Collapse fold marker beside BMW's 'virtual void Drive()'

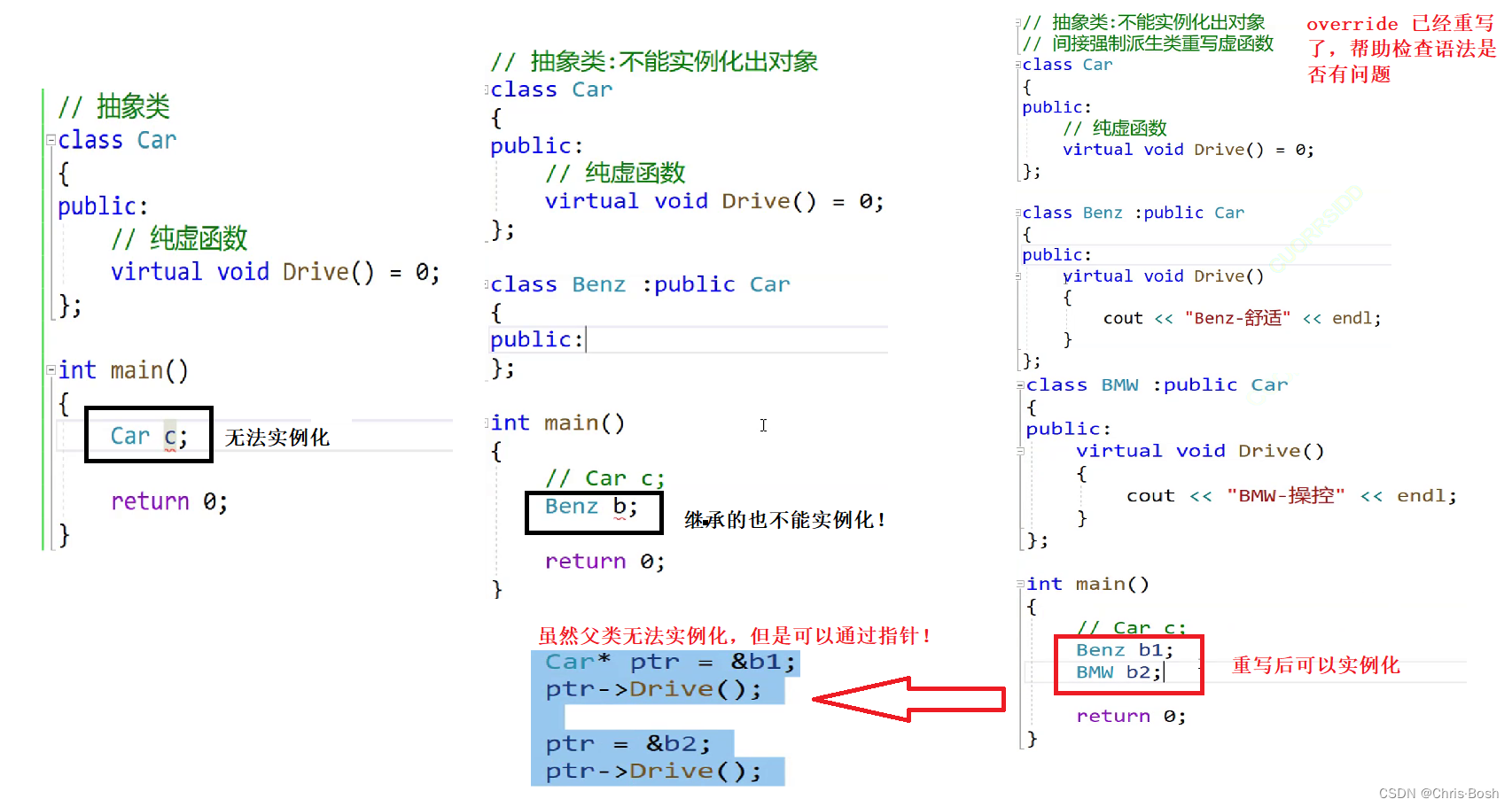tap(1020, 452)
